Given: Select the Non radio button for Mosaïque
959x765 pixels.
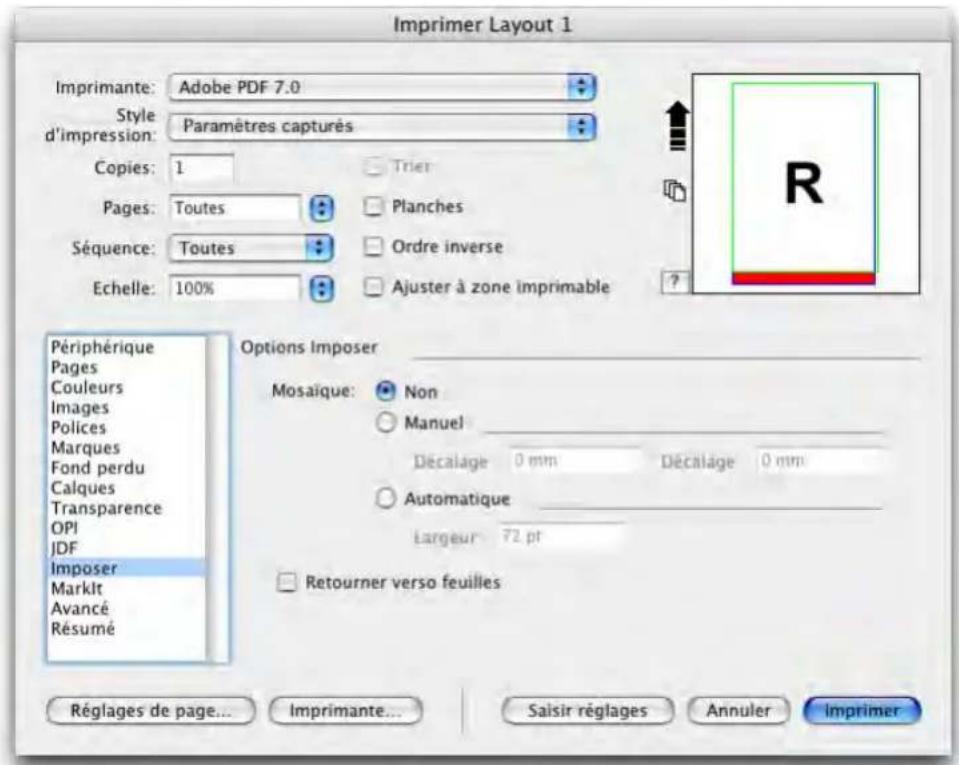Looking at the screenshot, I should click(385, 391).
